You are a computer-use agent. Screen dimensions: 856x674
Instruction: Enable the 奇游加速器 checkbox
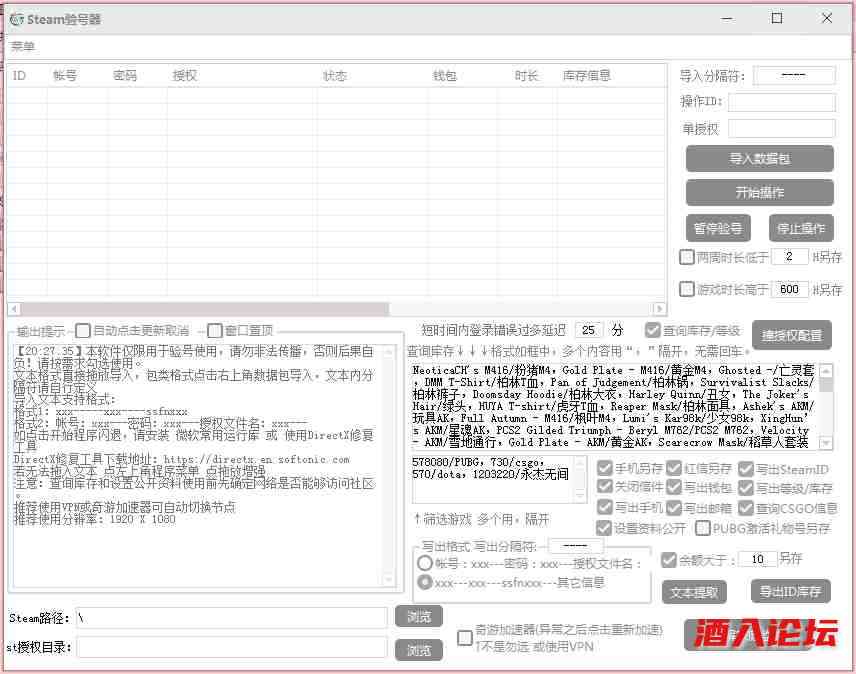[465, 638]
